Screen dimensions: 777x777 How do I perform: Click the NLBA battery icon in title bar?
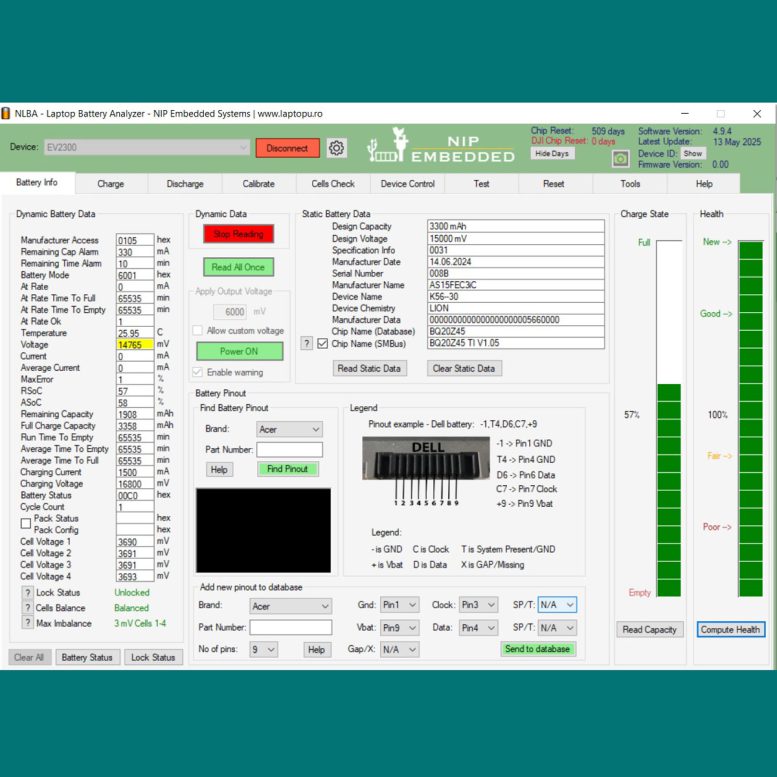(x=6, y=113)
